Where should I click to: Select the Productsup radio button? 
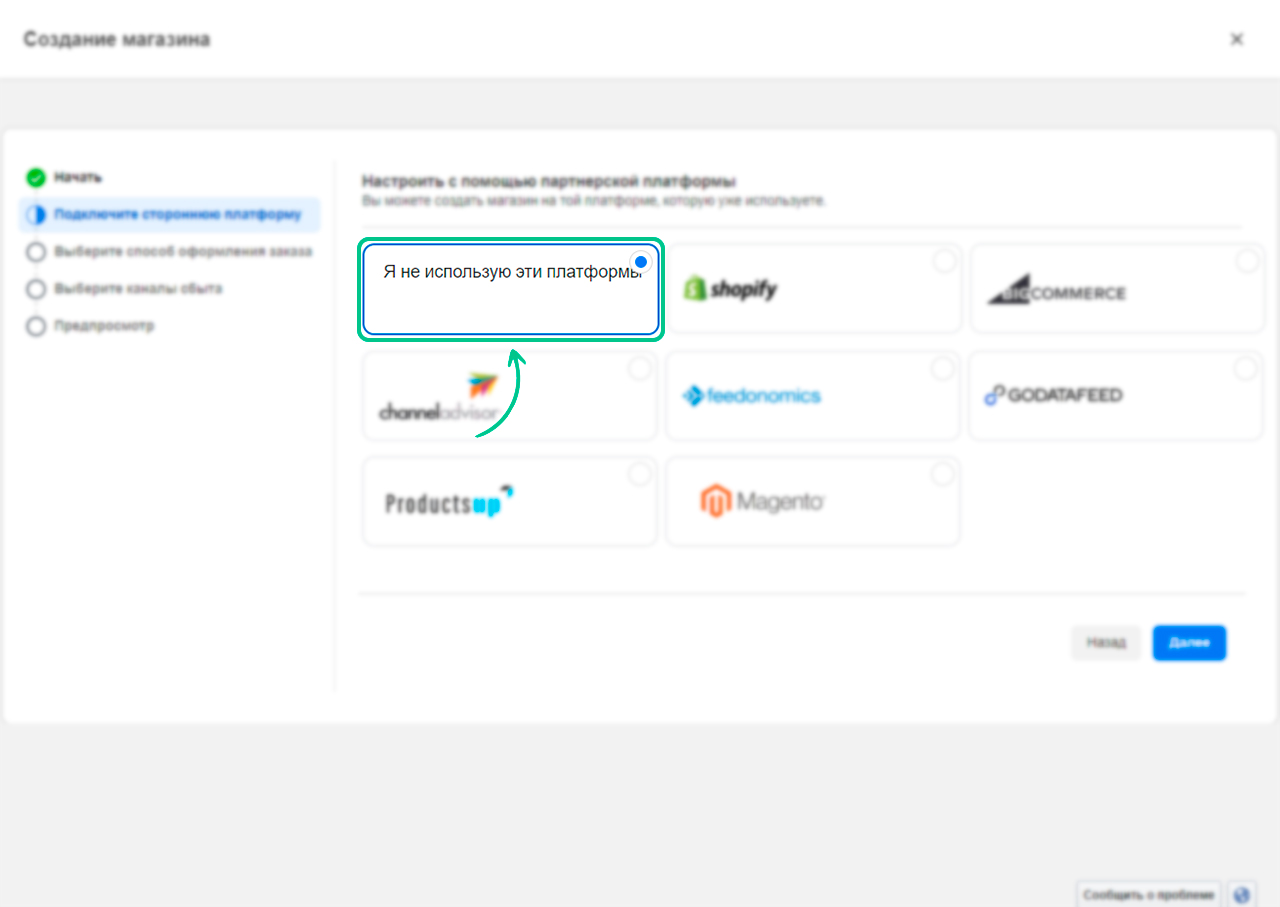click(640, 475)
